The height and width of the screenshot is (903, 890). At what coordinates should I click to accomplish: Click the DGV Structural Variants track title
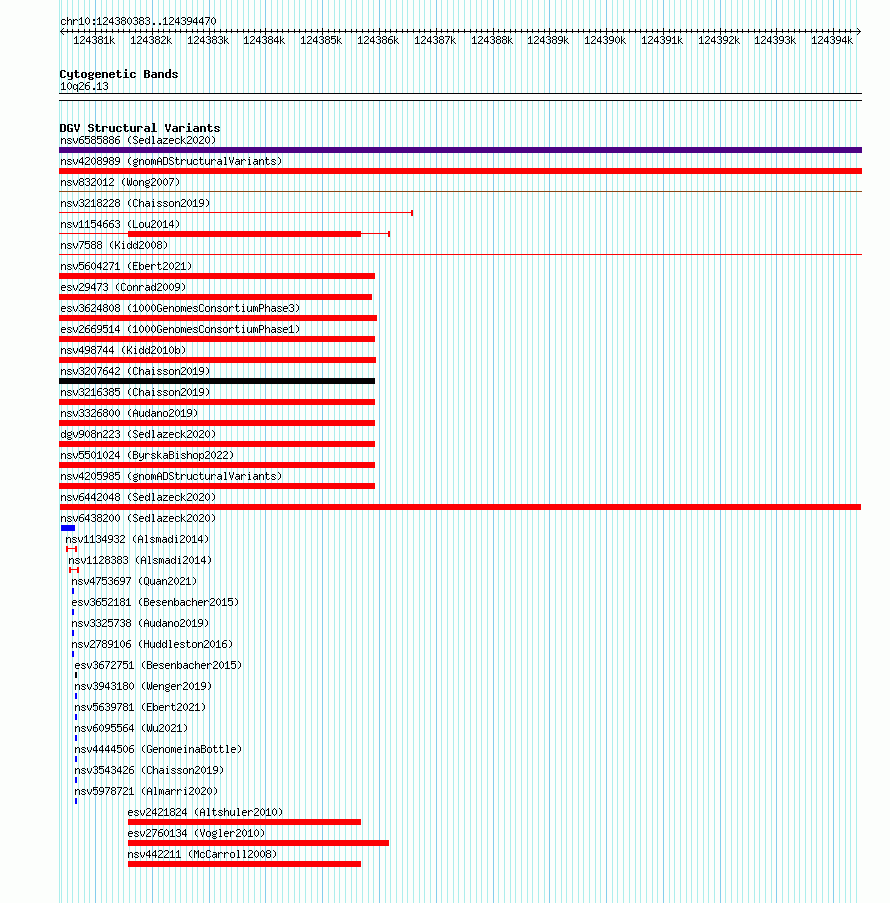click(139, 128)
